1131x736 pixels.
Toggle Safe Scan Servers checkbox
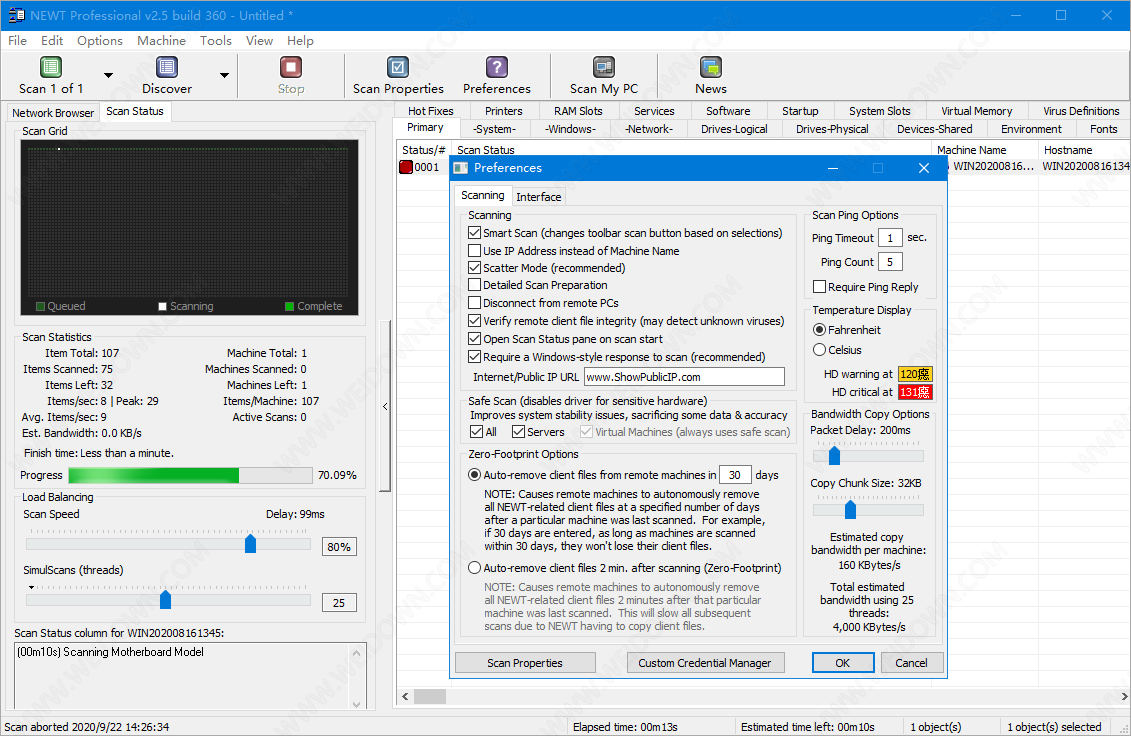[x=519, y=432]
